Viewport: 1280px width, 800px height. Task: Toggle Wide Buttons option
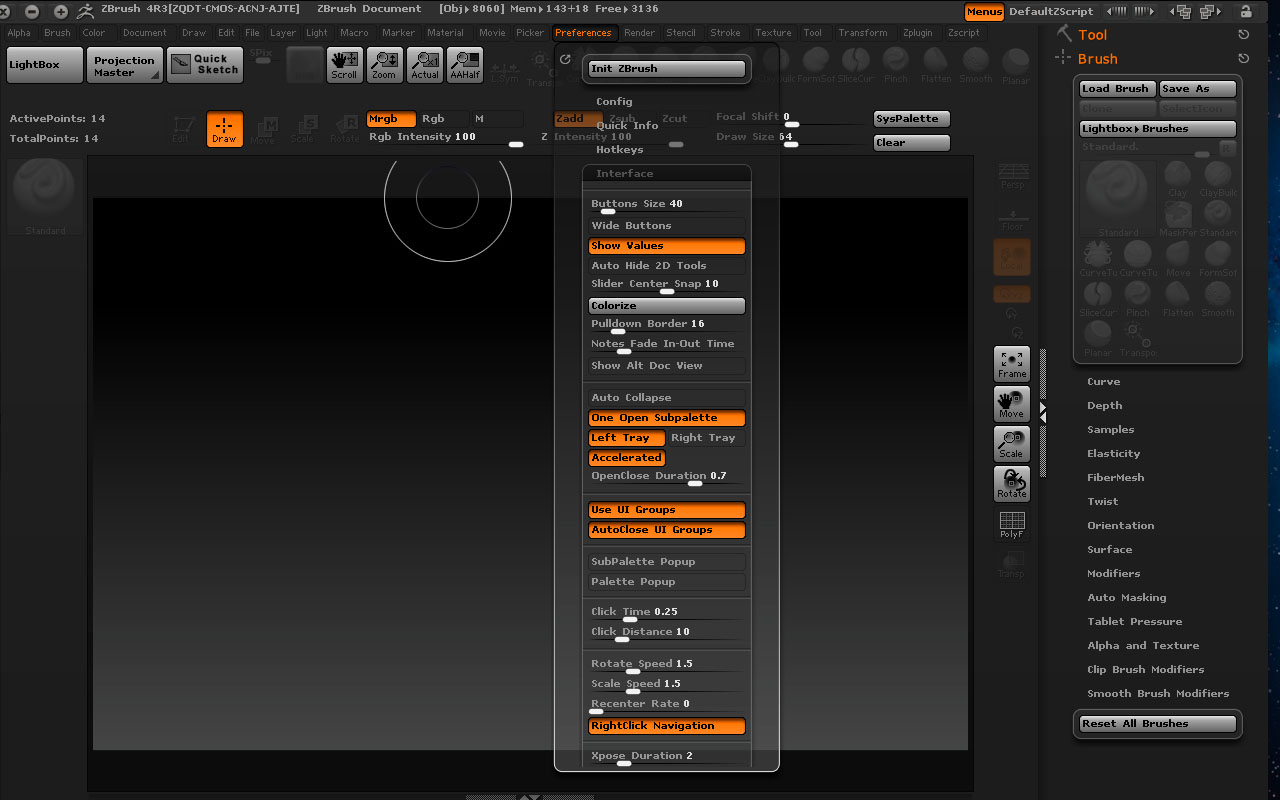click(x=667, y=226)
